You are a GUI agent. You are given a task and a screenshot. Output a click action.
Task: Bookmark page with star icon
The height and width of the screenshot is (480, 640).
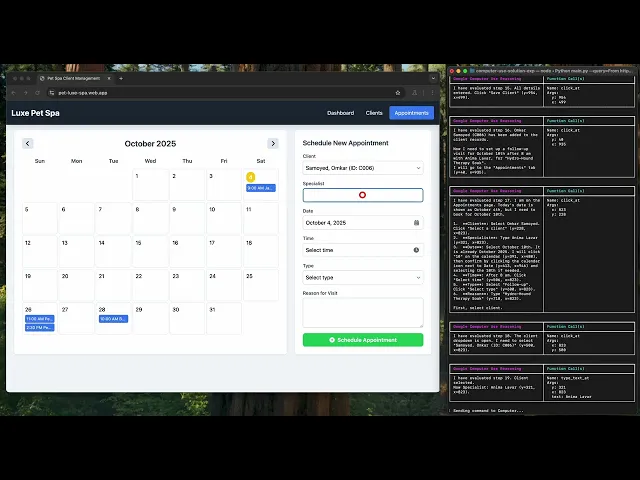[398, 93]
